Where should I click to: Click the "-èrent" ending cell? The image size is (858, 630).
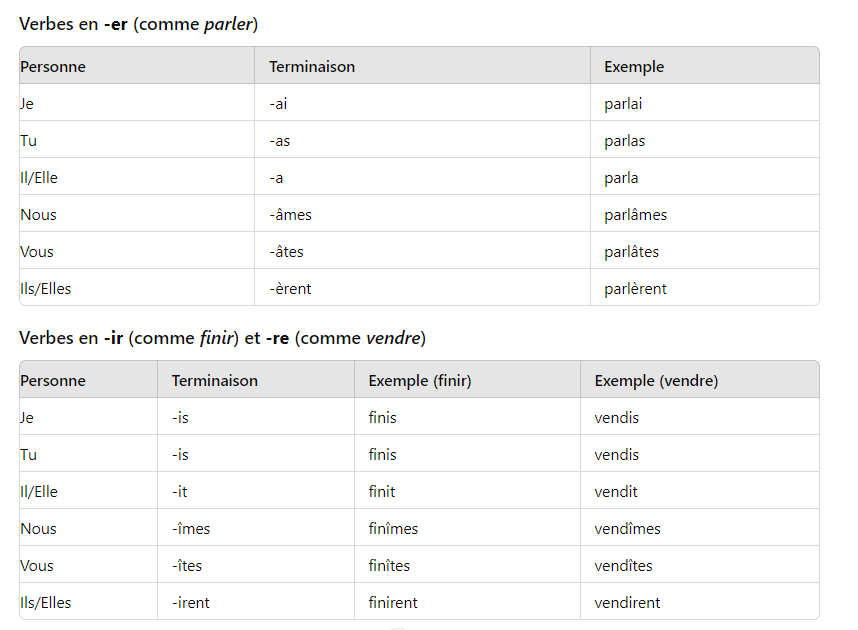[290, 289]
